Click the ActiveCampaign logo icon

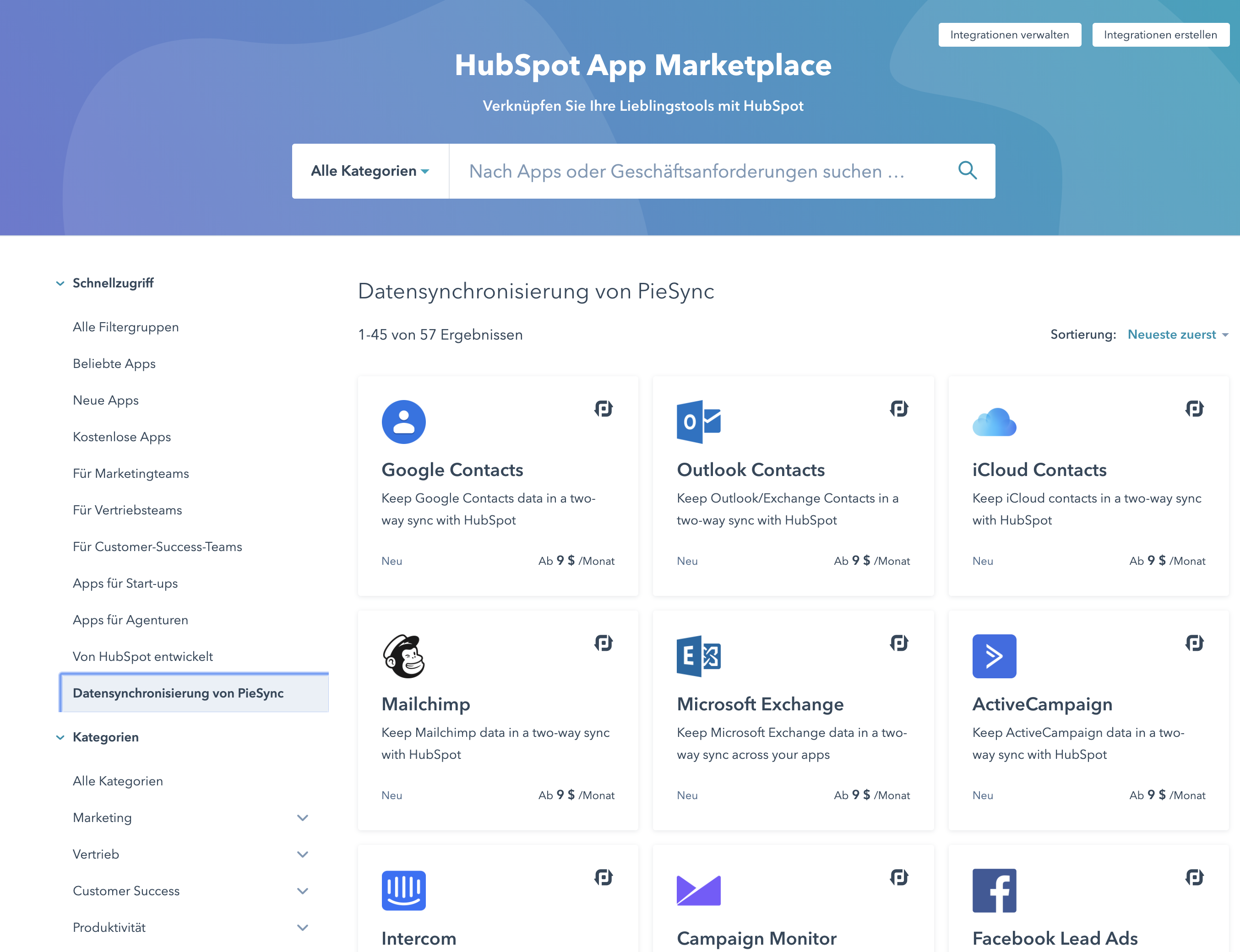994,656
